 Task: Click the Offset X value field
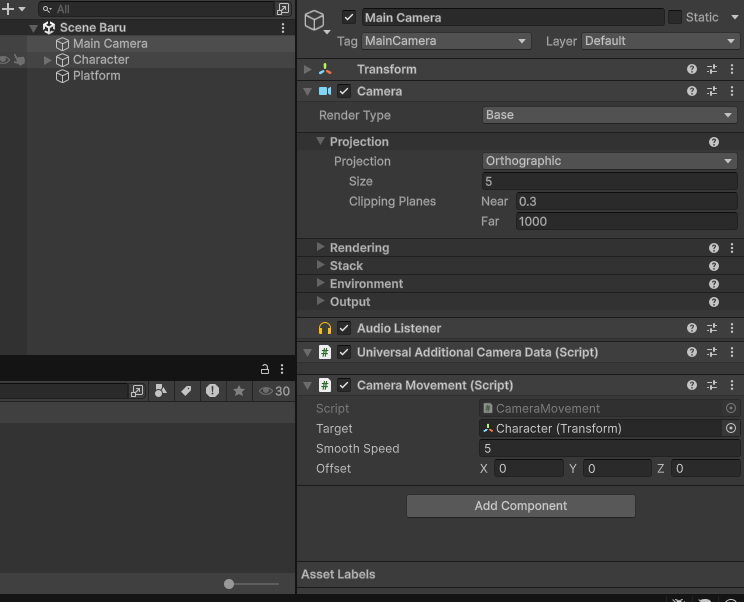point(529,469)
